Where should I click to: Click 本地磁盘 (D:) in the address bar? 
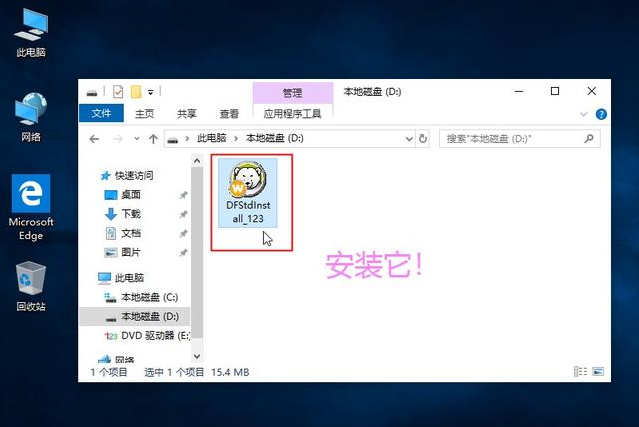pyautogui.click(x=275, y=139)
